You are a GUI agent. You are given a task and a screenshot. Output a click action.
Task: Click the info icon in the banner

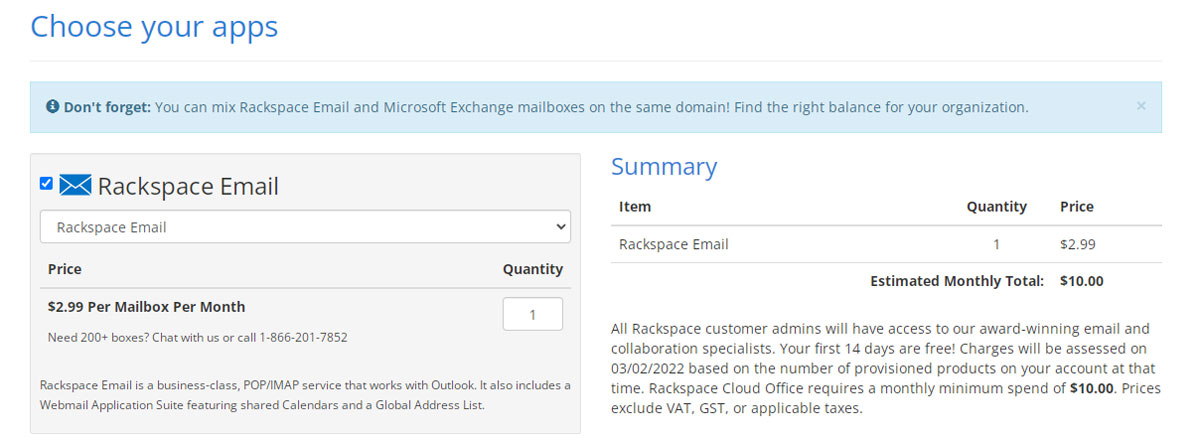pos(52,106)
